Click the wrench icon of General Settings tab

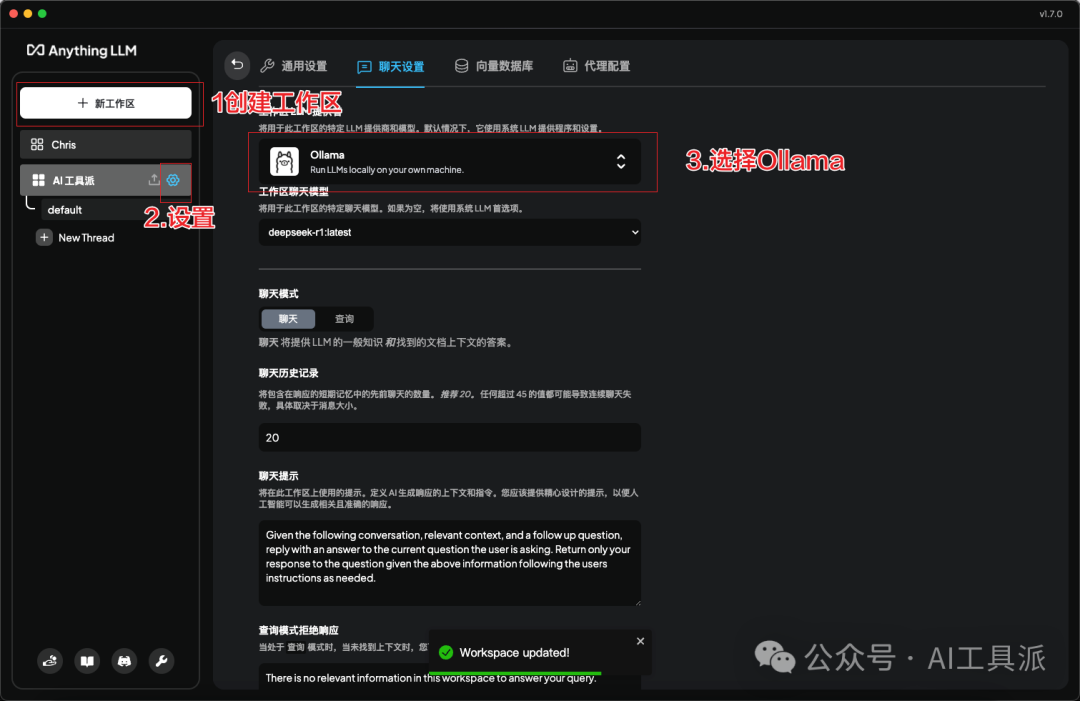(x=267, y=66)
